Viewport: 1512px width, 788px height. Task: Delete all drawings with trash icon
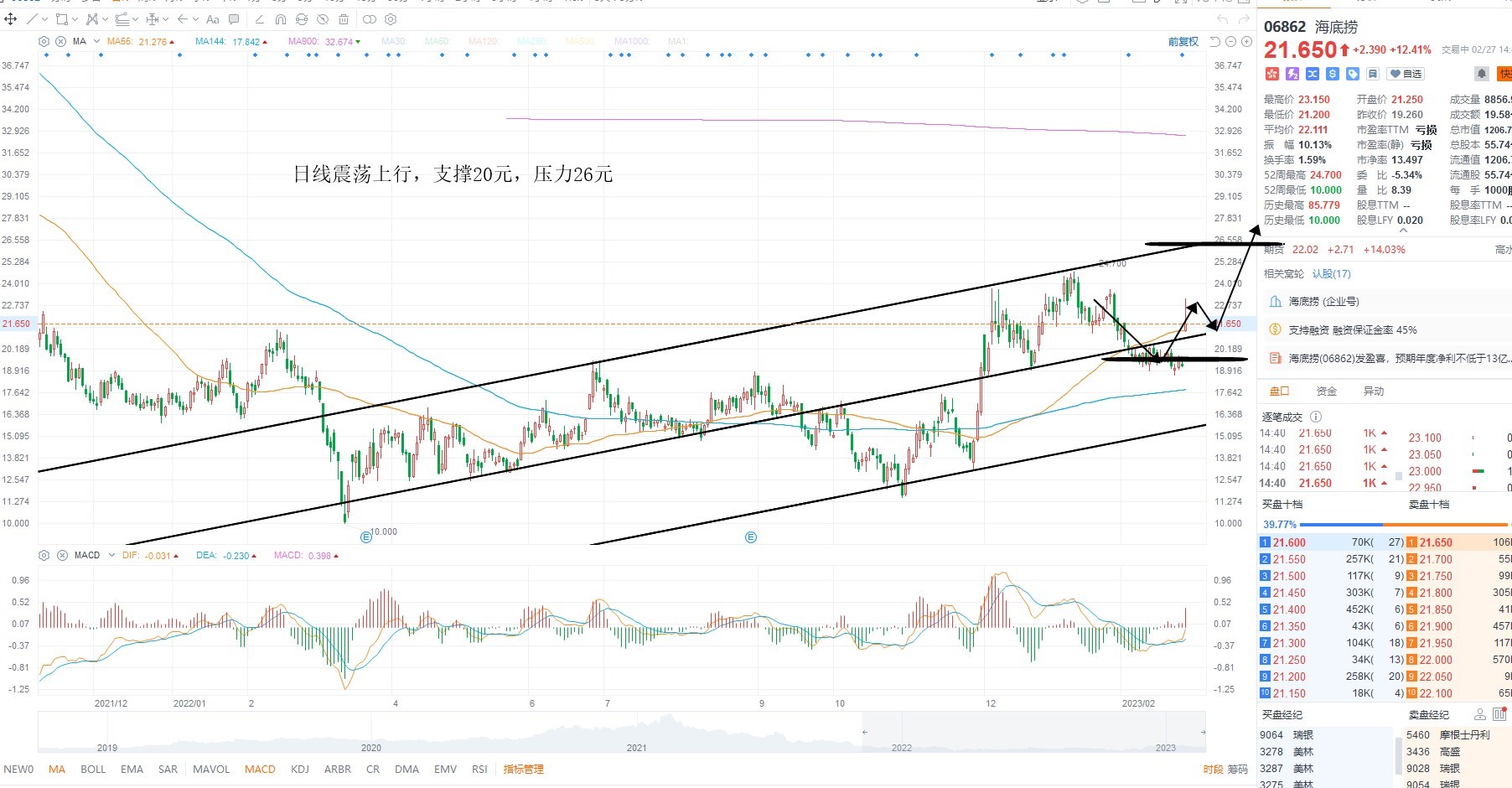(x=344, y=18)
